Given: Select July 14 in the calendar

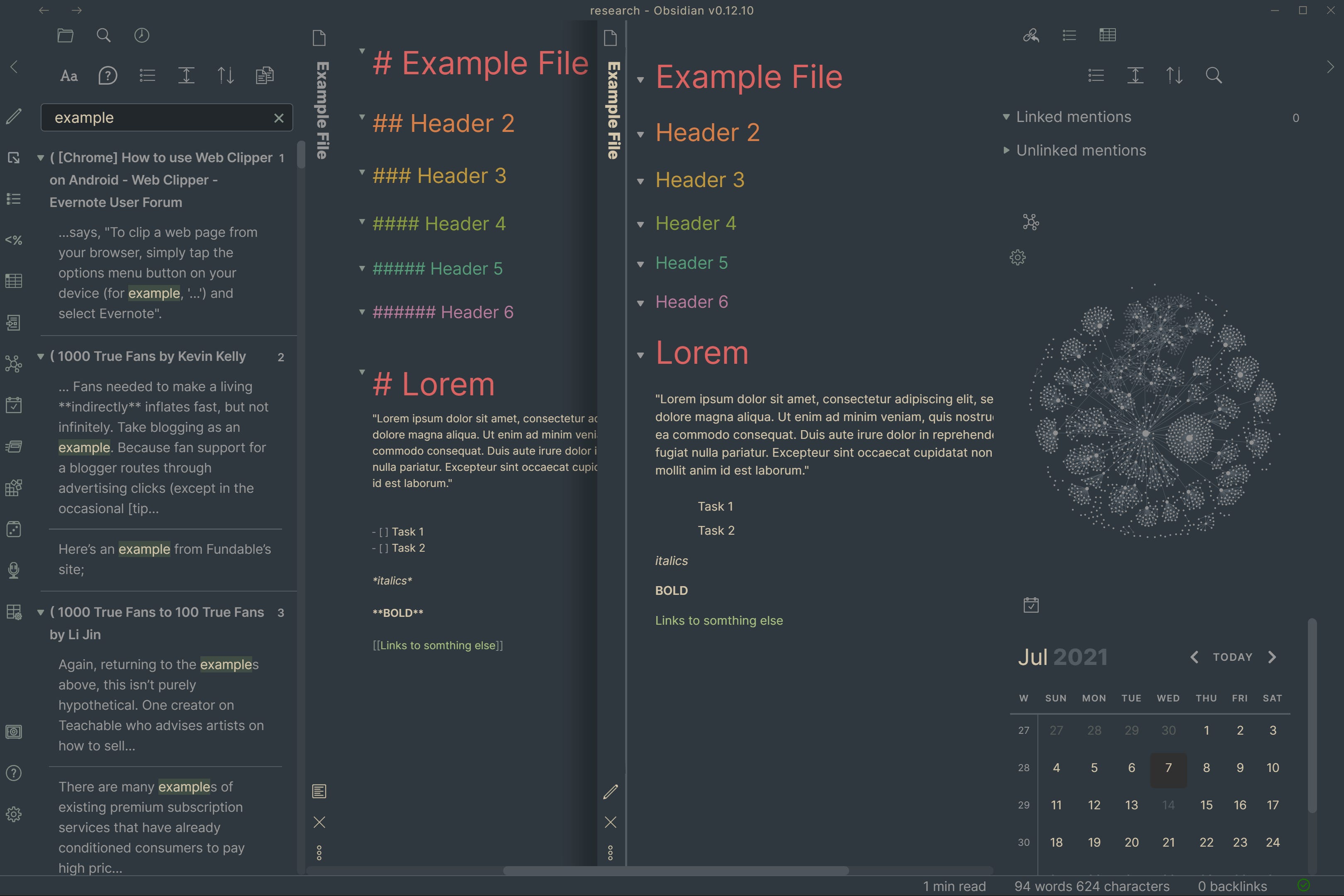Looking at the screenshot, I should (x=1169, y=805).
